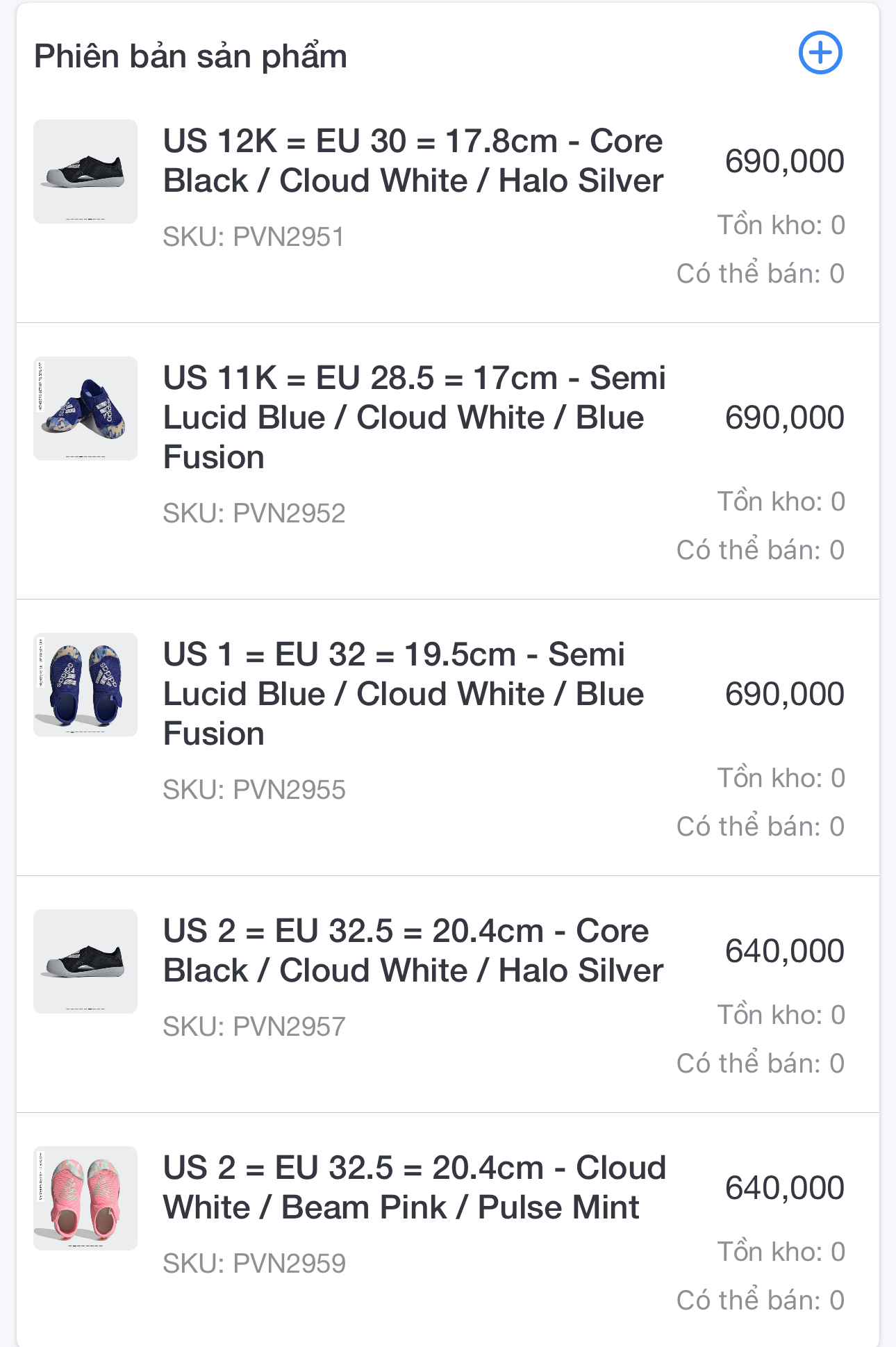Image resolution: width=896 pixels, height=1347 pixels.
Task: Open thumbnail of pink shoes SKU PVN2959
Action: coord(85,1198)
